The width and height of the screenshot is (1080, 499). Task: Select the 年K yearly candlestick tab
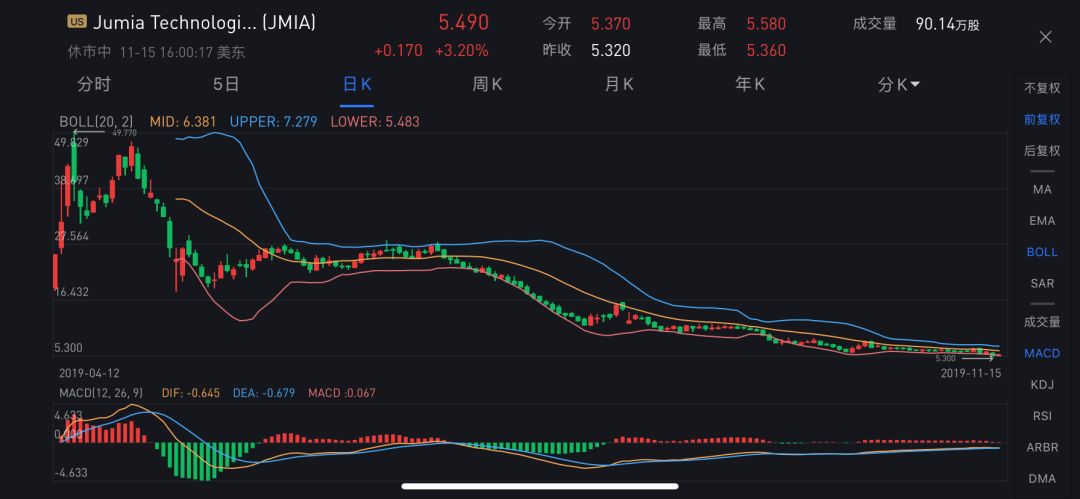750,85
